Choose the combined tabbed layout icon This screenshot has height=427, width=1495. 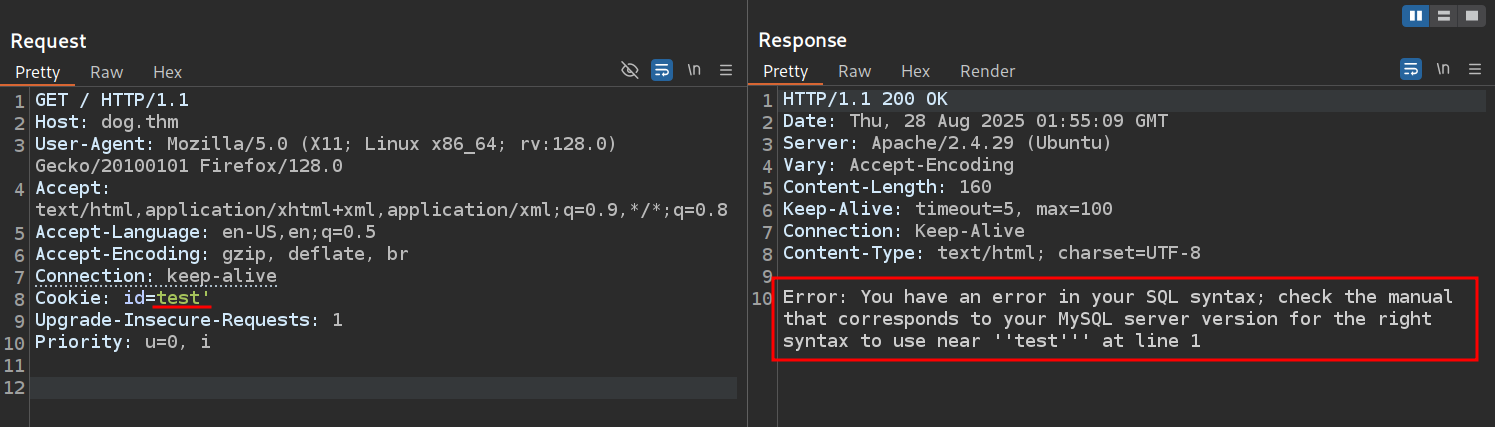pos(1471,16)
